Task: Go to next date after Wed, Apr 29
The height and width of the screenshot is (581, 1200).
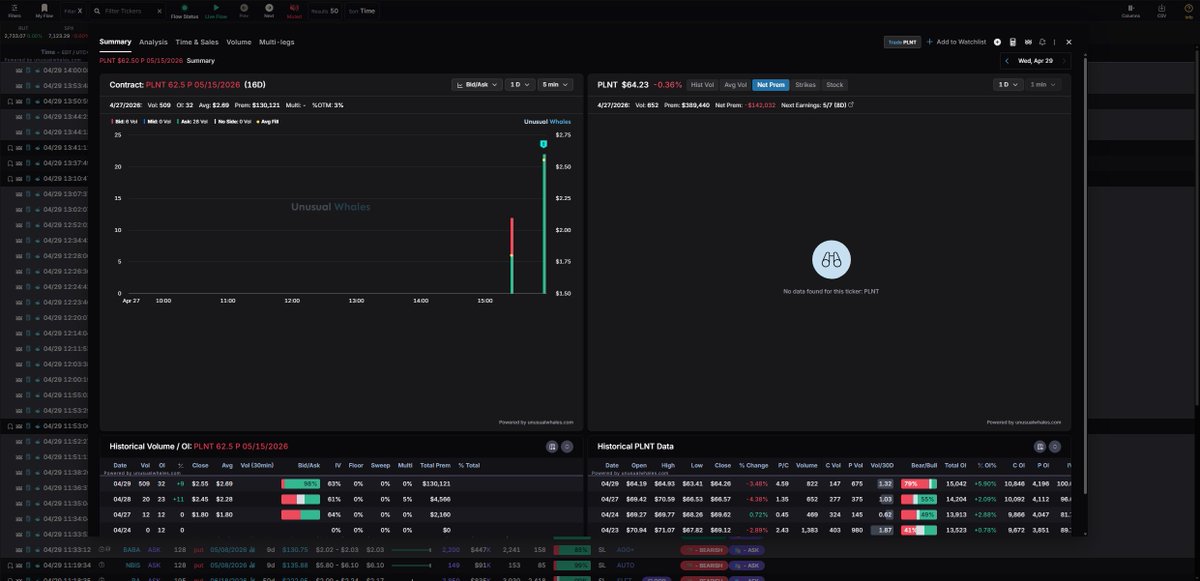Action: [1064, 61]
